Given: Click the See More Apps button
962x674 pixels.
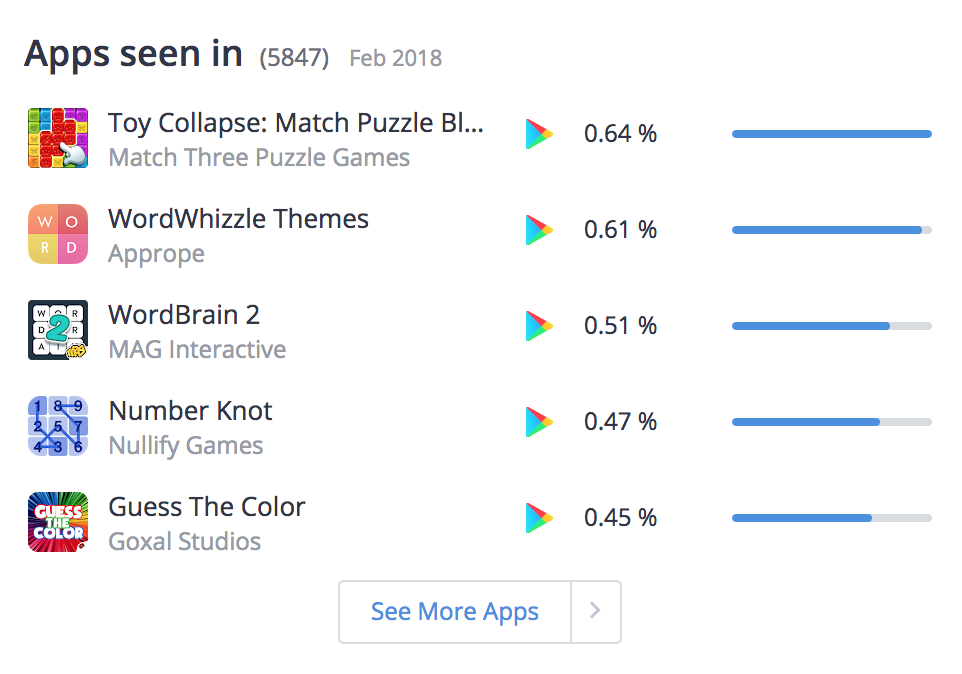Looking at the screenshot, I should click(455, 611).
